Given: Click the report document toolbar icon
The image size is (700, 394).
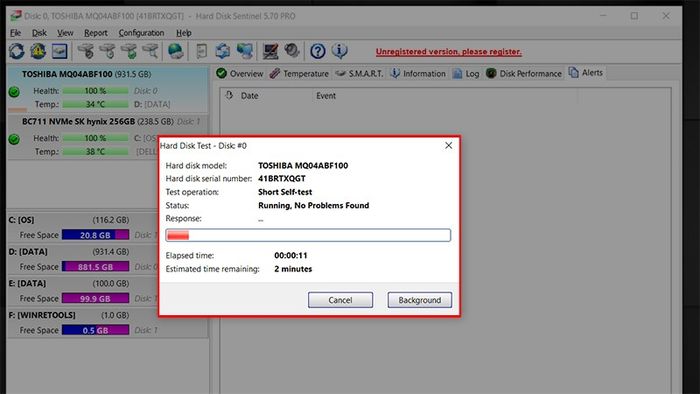Looking at the screenshot, I should [x=201, y=51].
